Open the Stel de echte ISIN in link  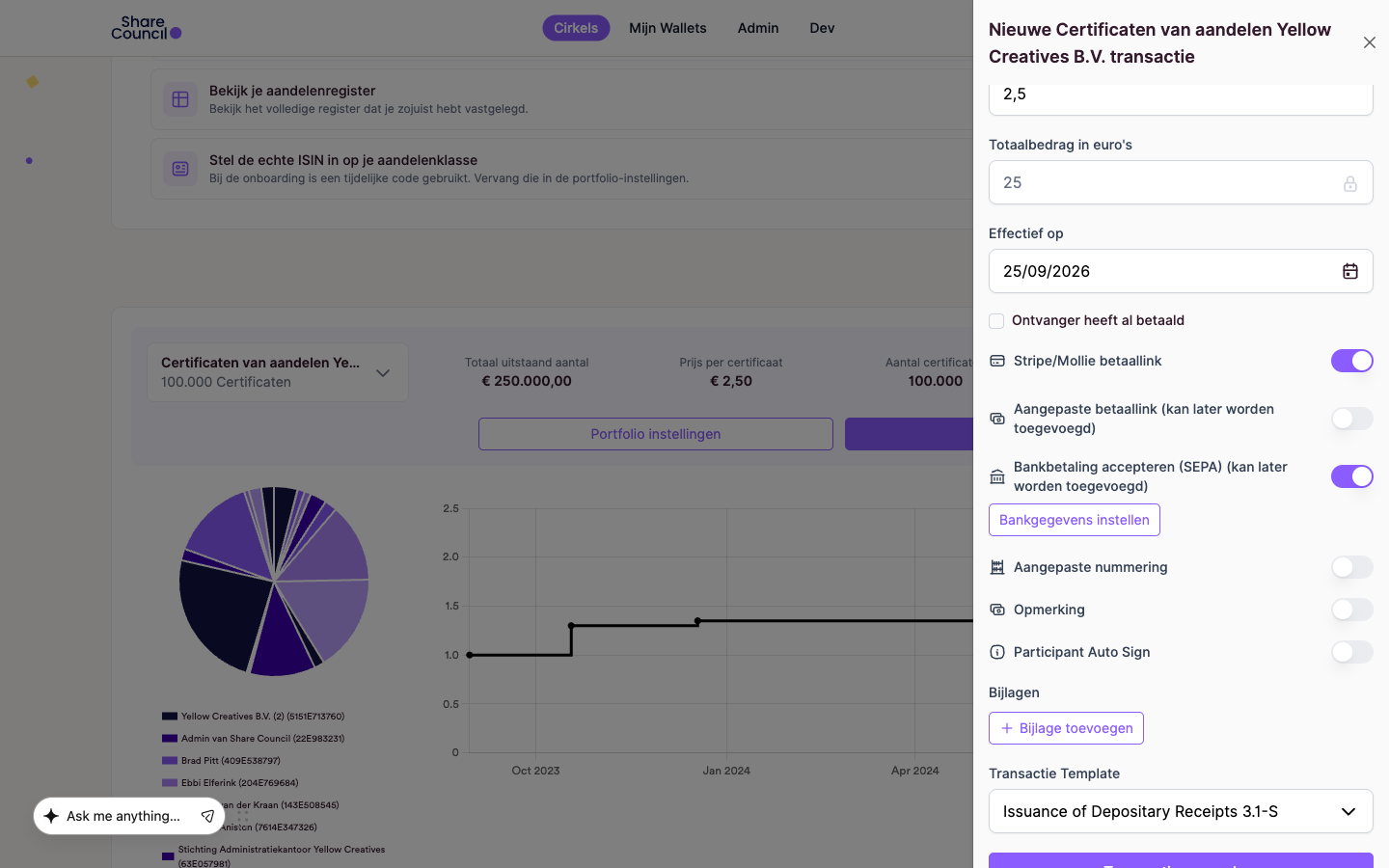click(x=561, y=169)
